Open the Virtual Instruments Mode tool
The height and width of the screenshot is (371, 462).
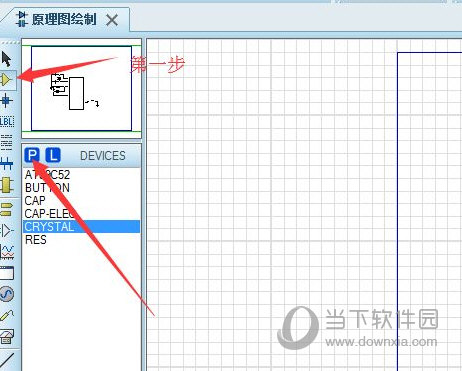click(7, 337)
